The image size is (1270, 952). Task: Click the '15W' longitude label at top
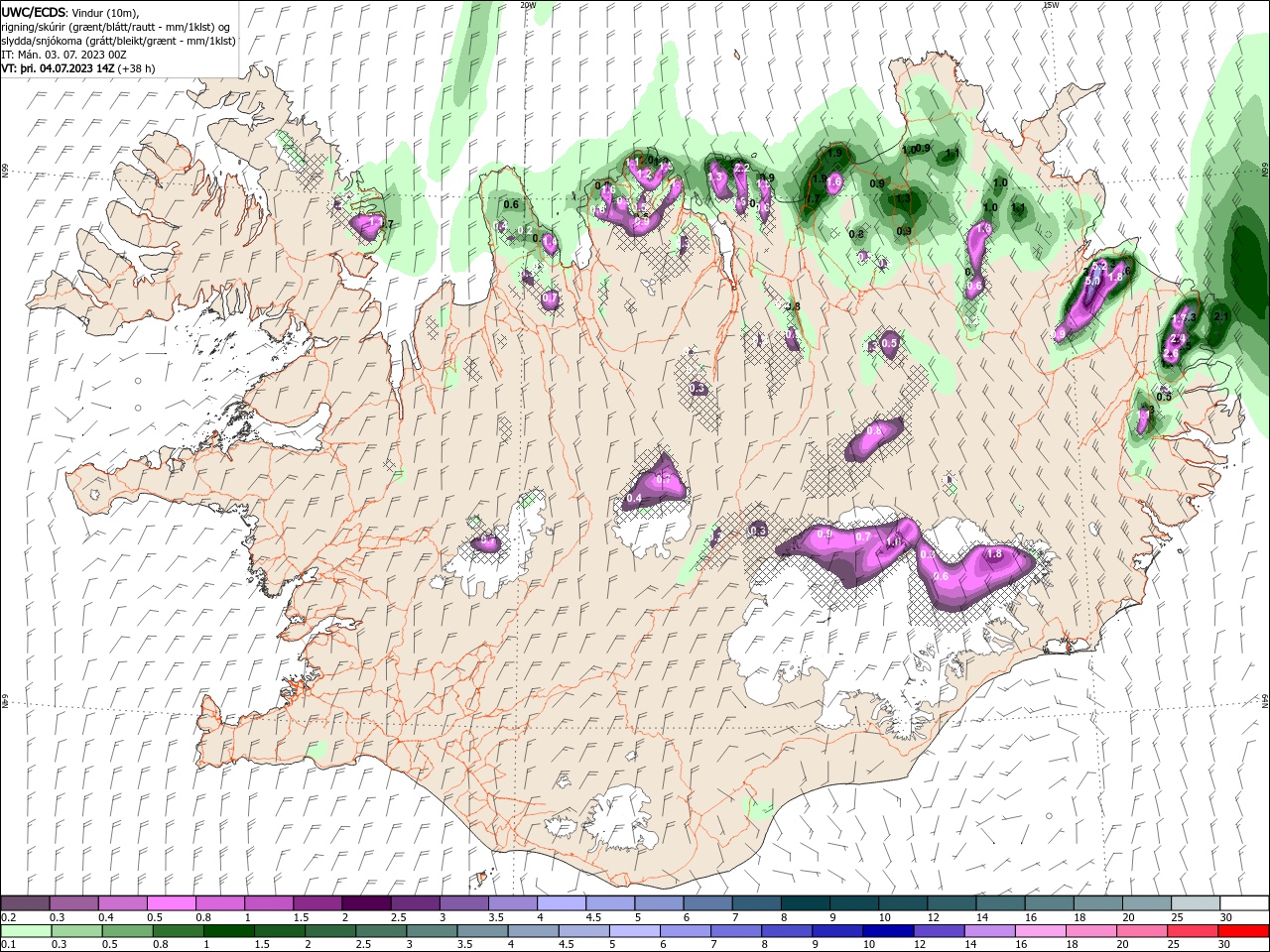pyautogui.click(x=1051, y=5)
